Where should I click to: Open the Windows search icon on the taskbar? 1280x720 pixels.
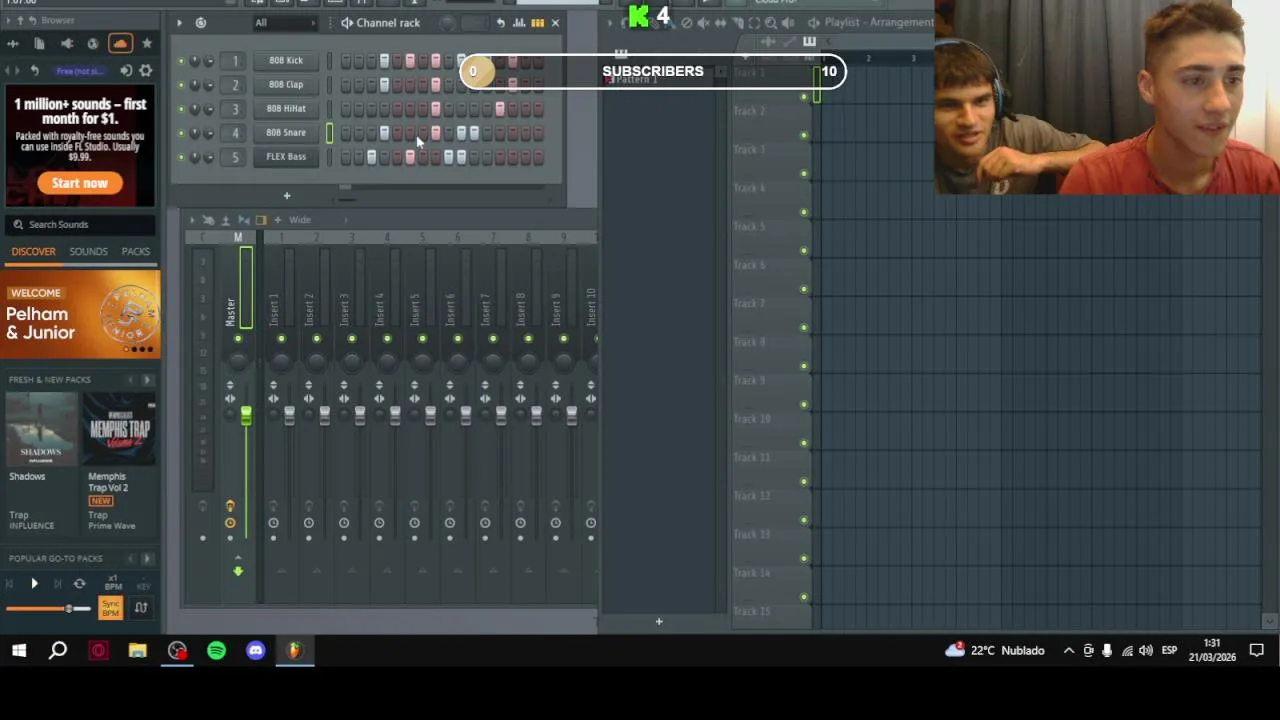(x=58, y=651)
